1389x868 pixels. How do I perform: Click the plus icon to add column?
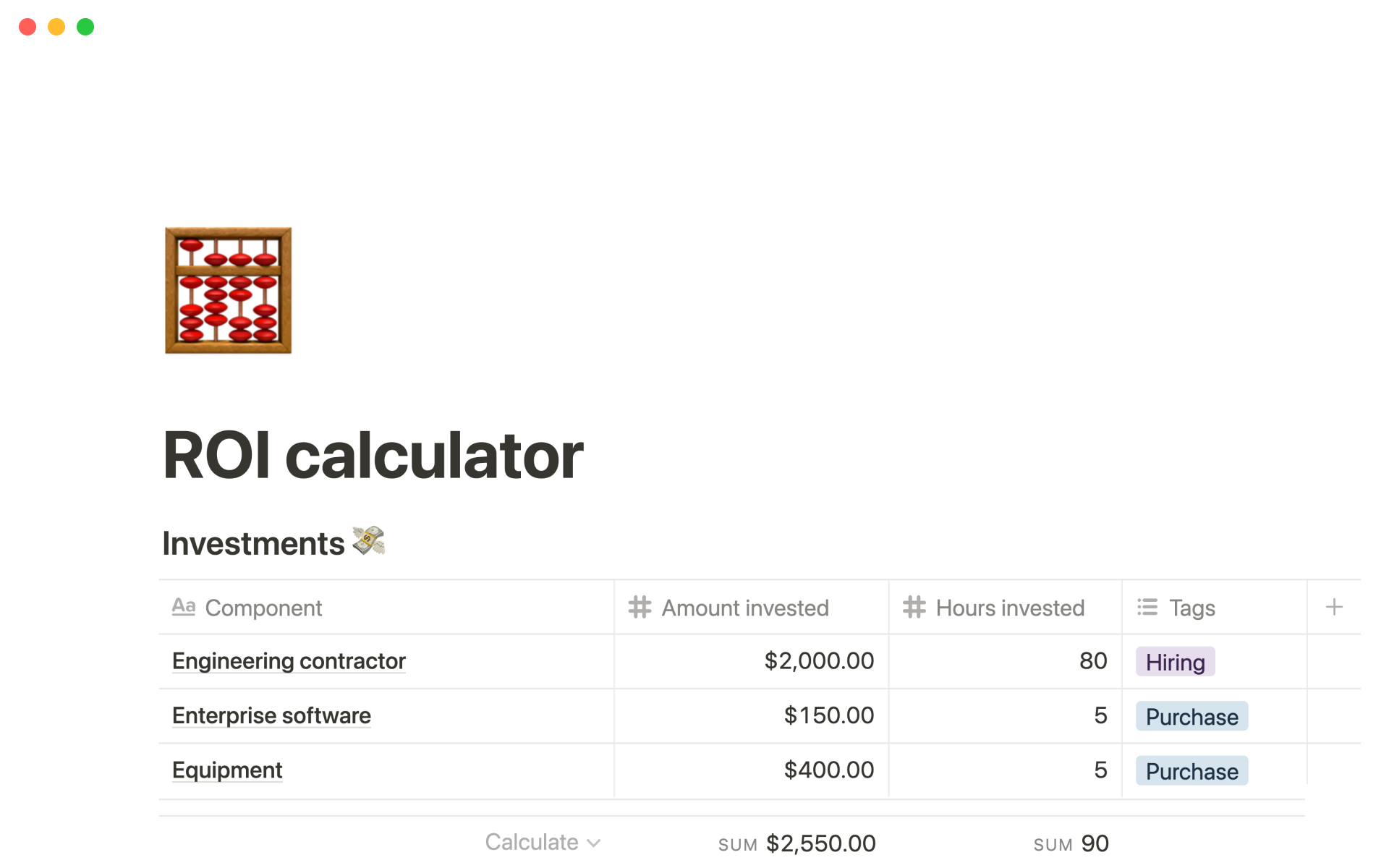pos(1334,608)
